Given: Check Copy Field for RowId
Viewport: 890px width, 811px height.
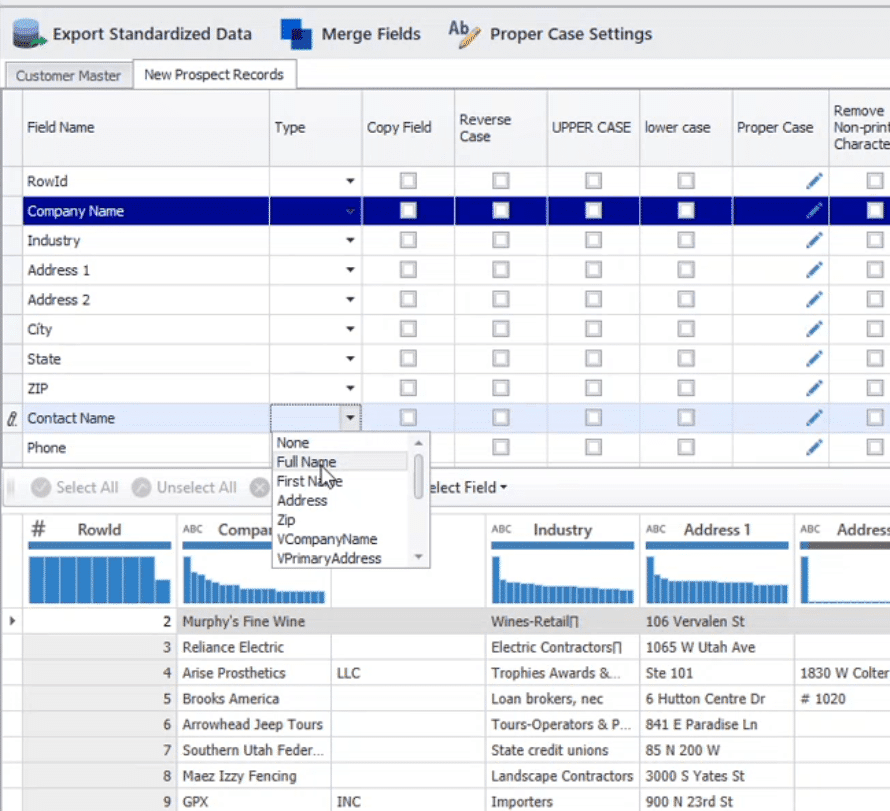Looking at the screenshot, I should click(x=408, y=181).
